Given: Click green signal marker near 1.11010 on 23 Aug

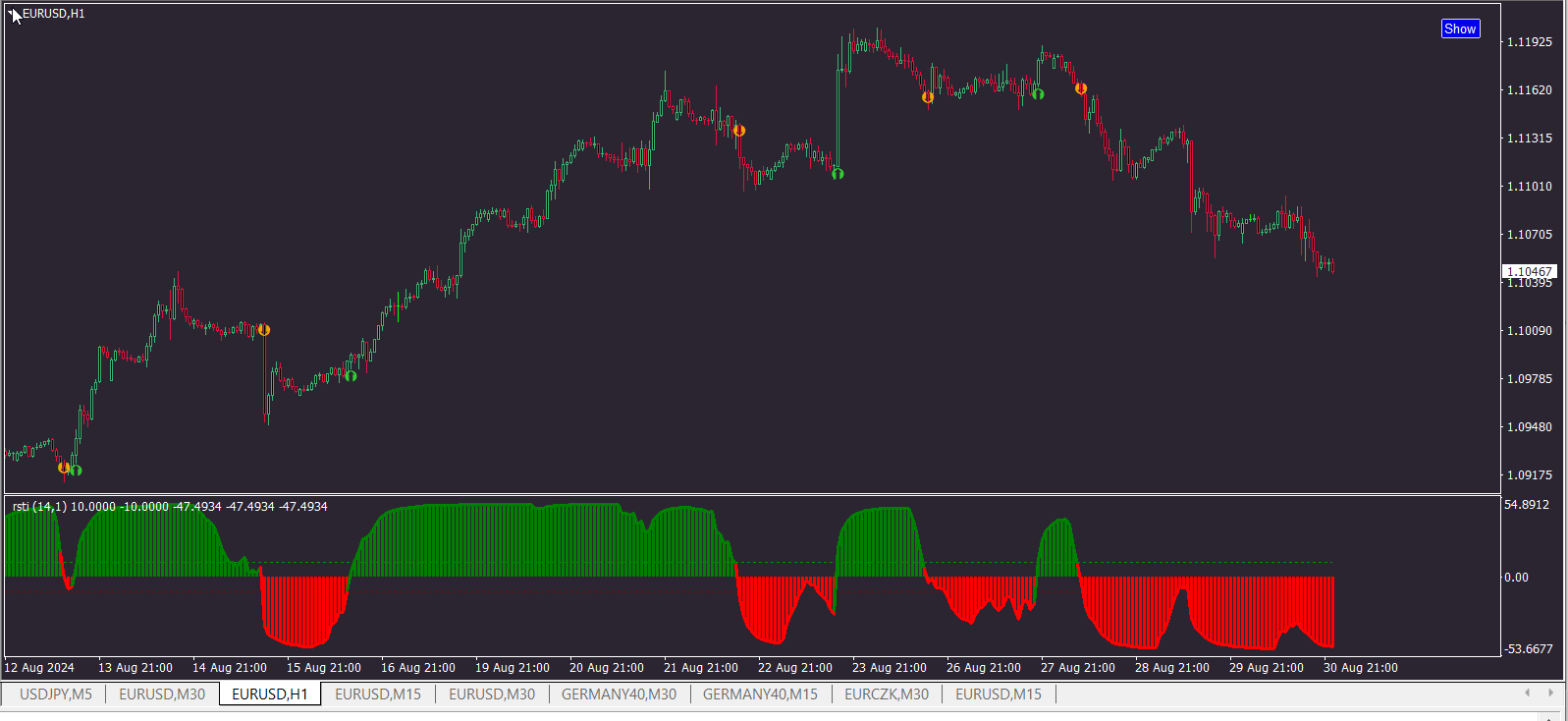Looking at the screenshot, I should click(838, 174).
